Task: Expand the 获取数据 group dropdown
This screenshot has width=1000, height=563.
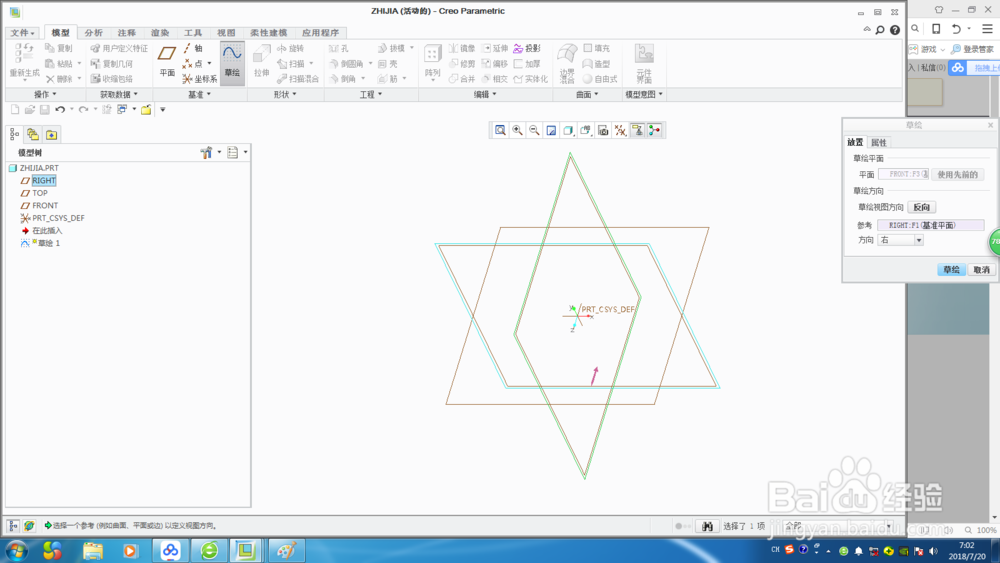Action: tap(119, 94)
